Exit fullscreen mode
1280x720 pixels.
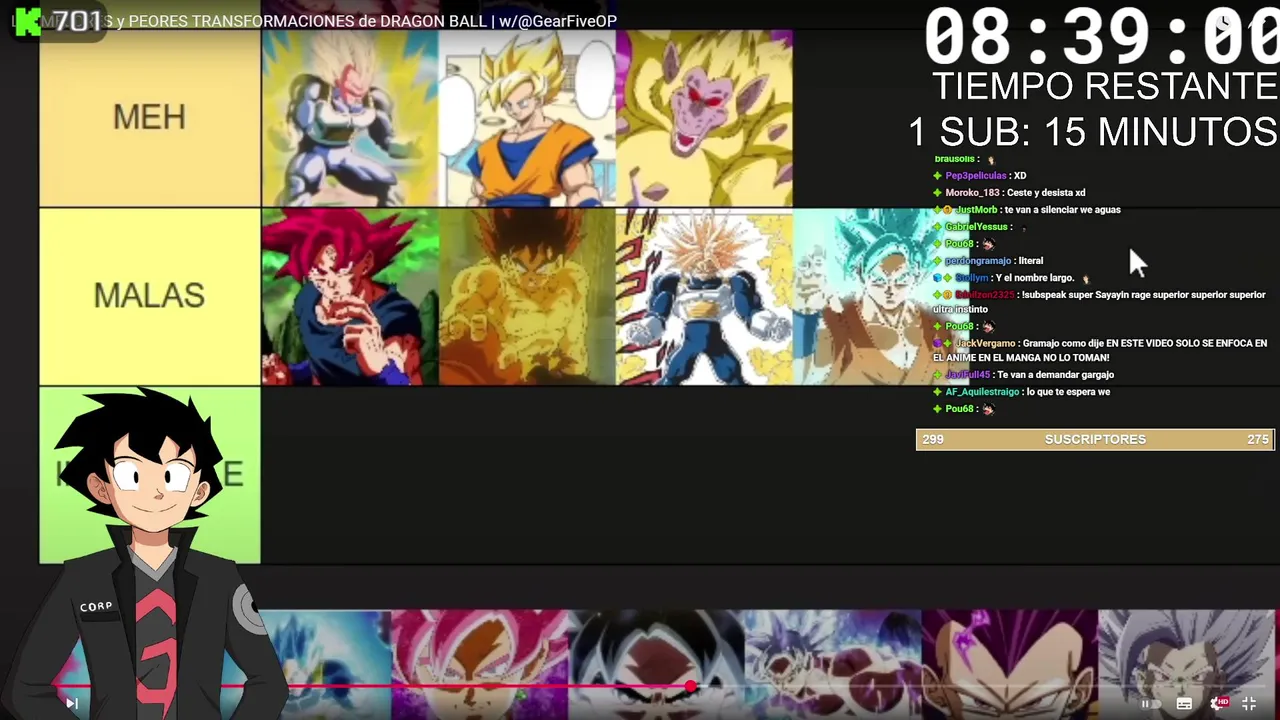[1249, 704]
